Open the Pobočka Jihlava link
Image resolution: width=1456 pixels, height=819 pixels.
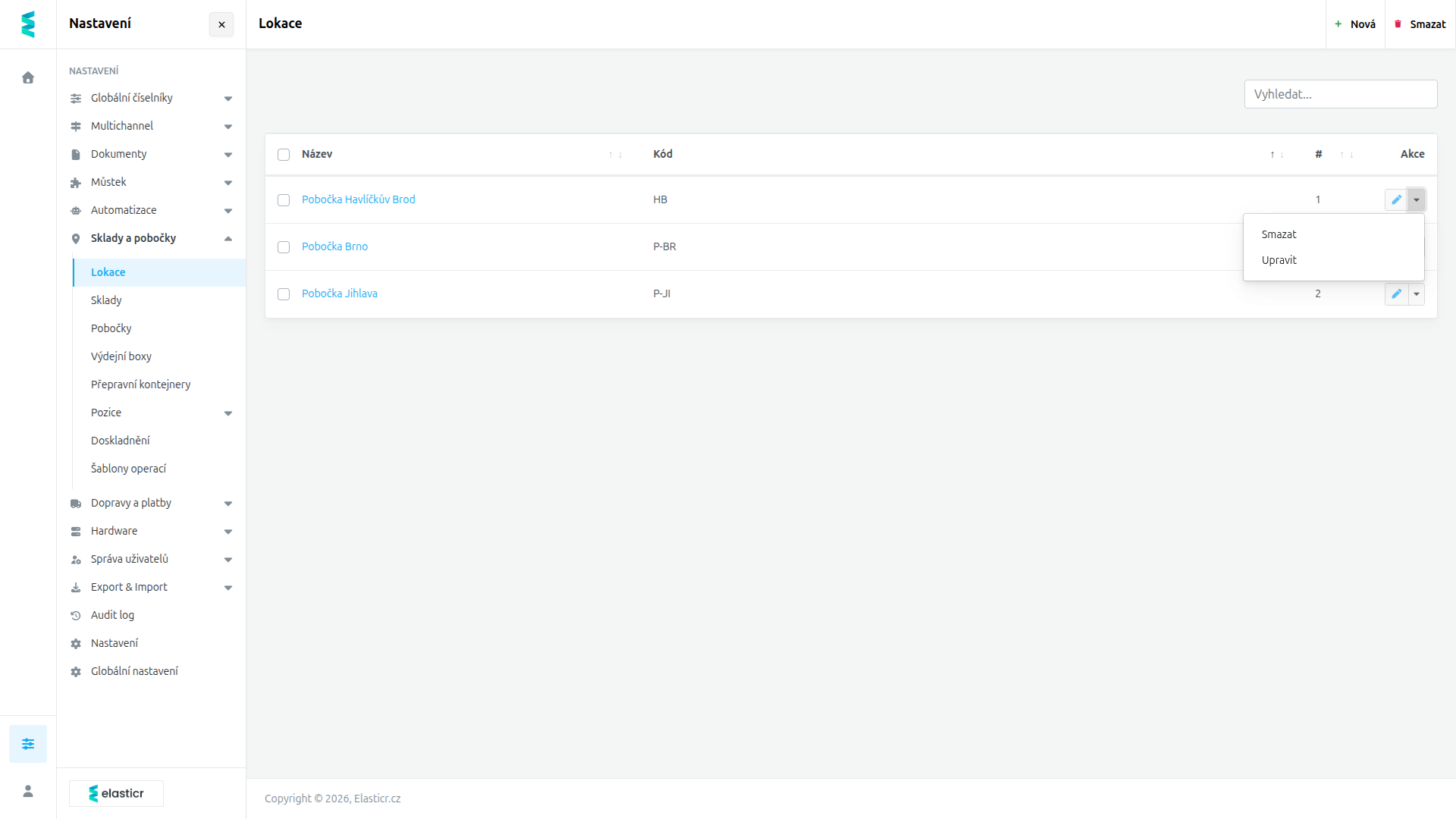pyautogui.click(x=340, y=293)
